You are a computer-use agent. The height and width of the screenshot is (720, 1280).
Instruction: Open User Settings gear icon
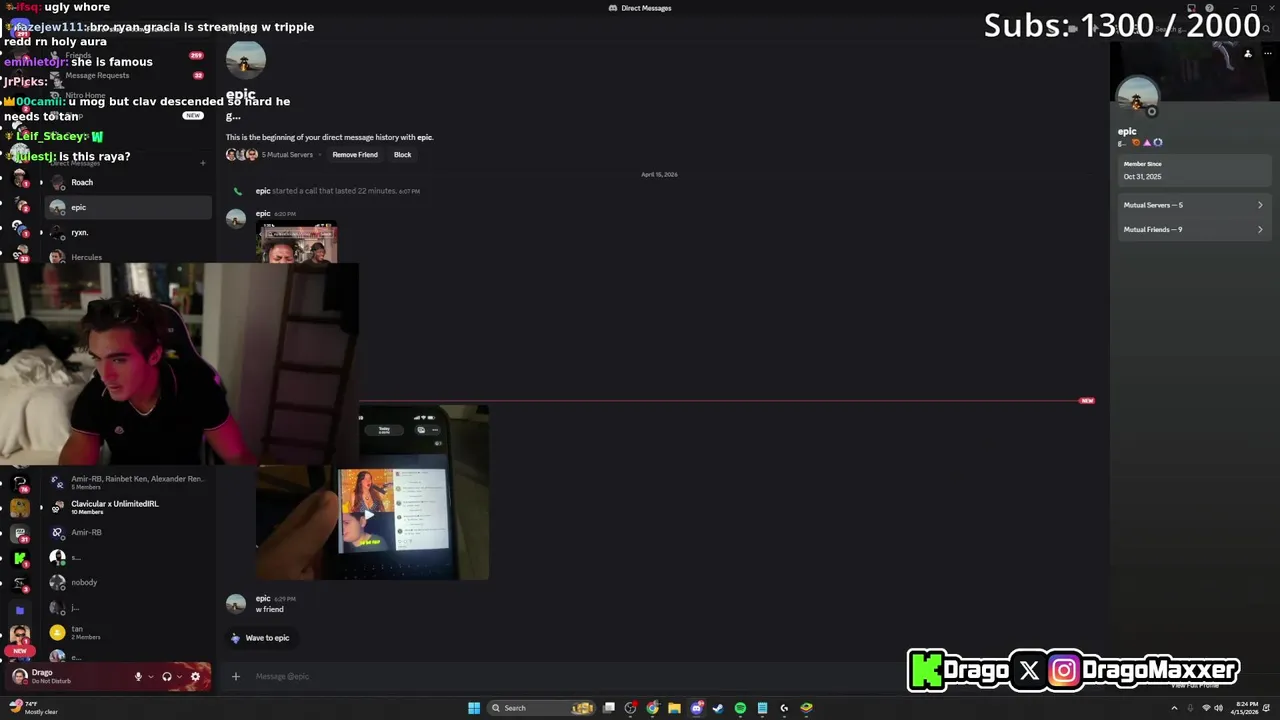(195, 677)
